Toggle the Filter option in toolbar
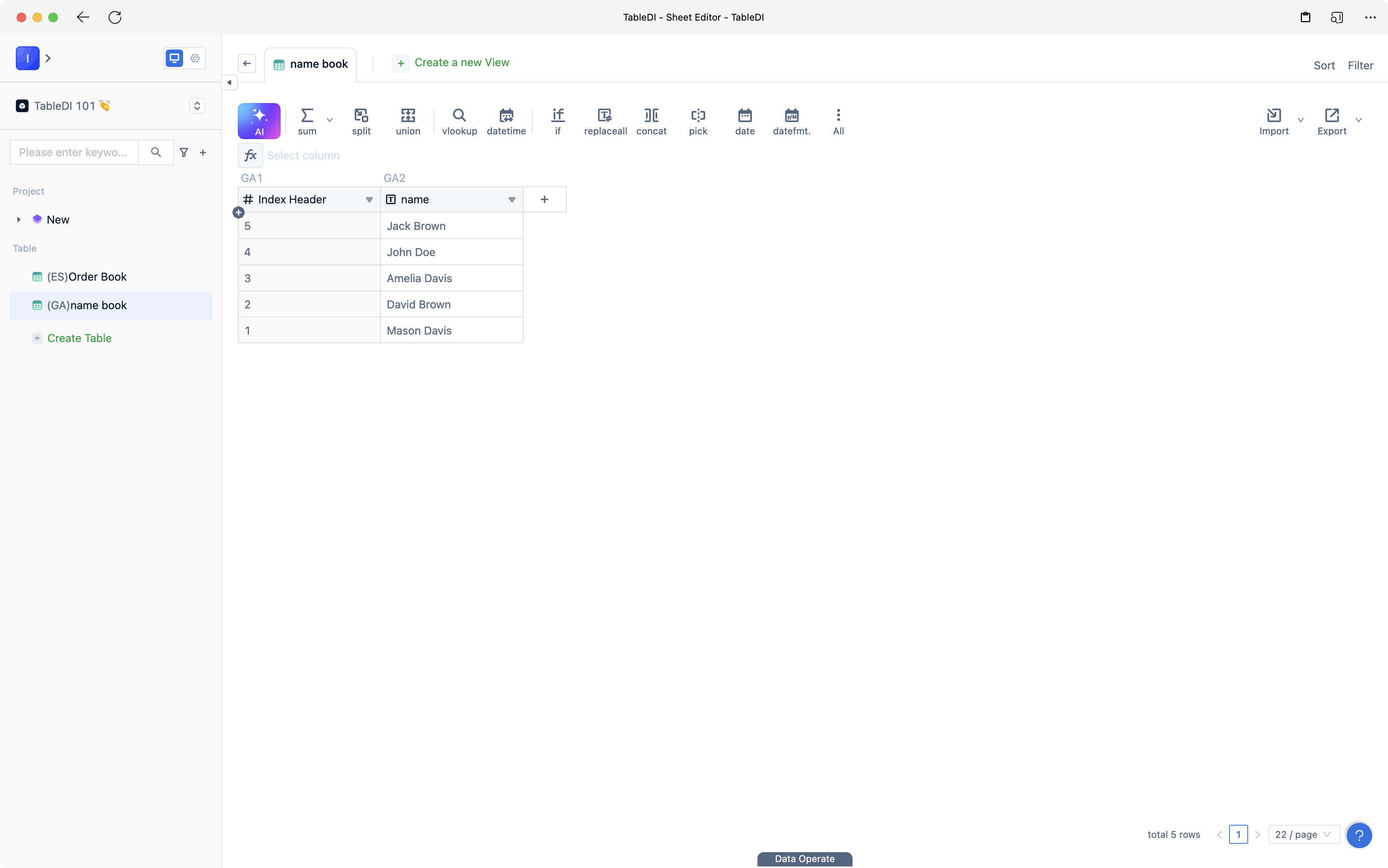 tap(1360, 65)
